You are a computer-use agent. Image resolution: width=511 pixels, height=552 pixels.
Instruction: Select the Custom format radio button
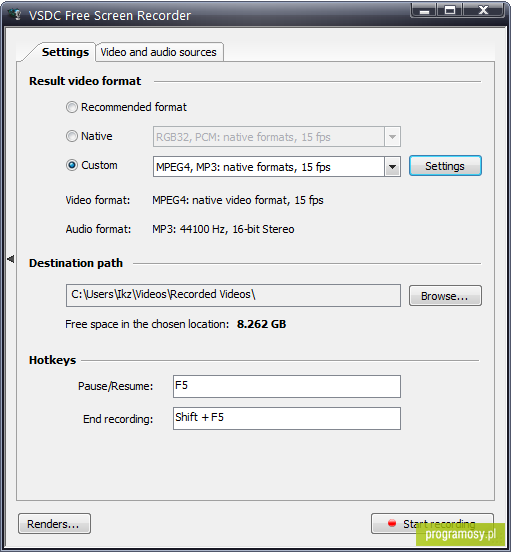coord(72,165)
